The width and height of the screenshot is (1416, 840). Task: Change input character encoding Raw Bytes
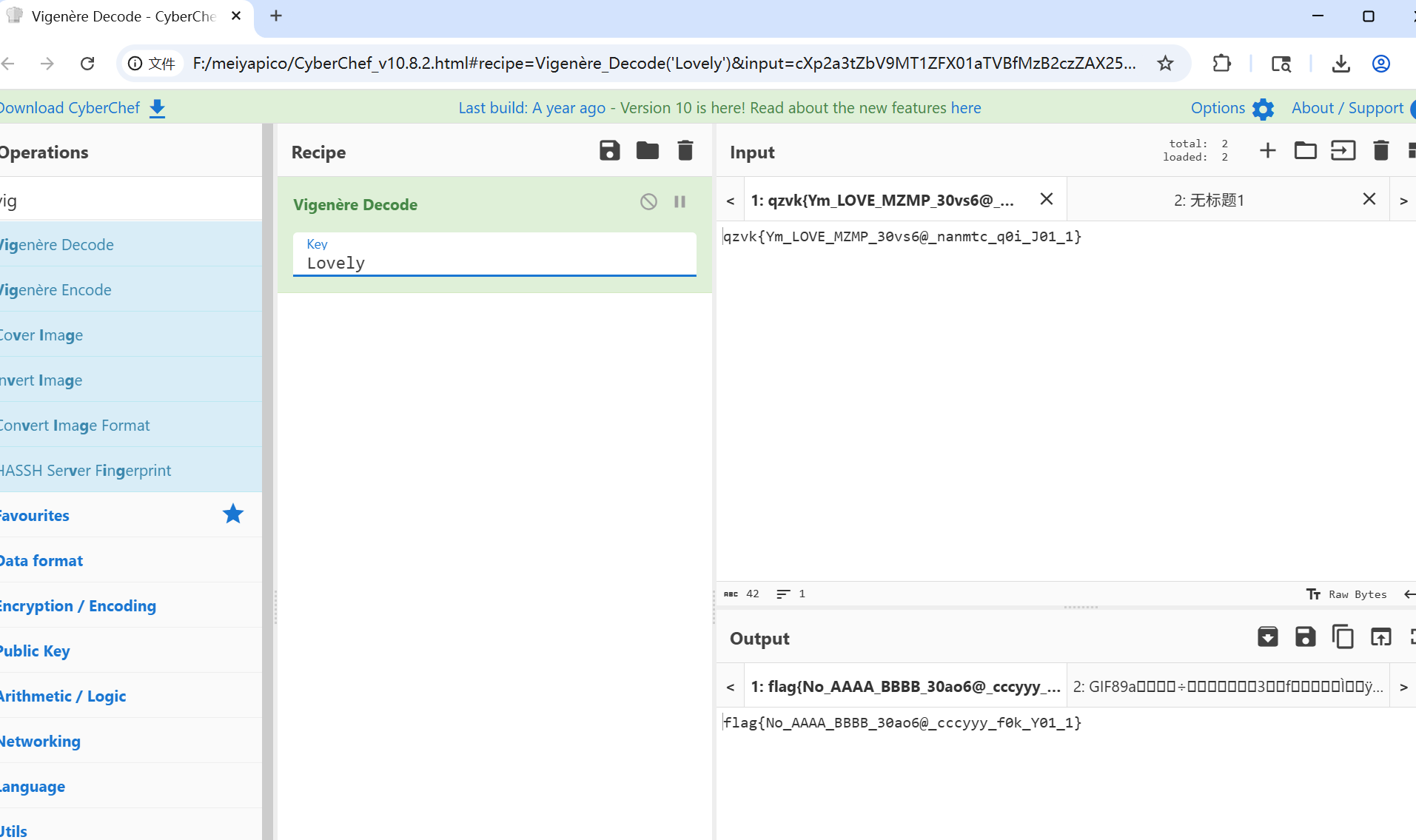tap(1347, 594)
